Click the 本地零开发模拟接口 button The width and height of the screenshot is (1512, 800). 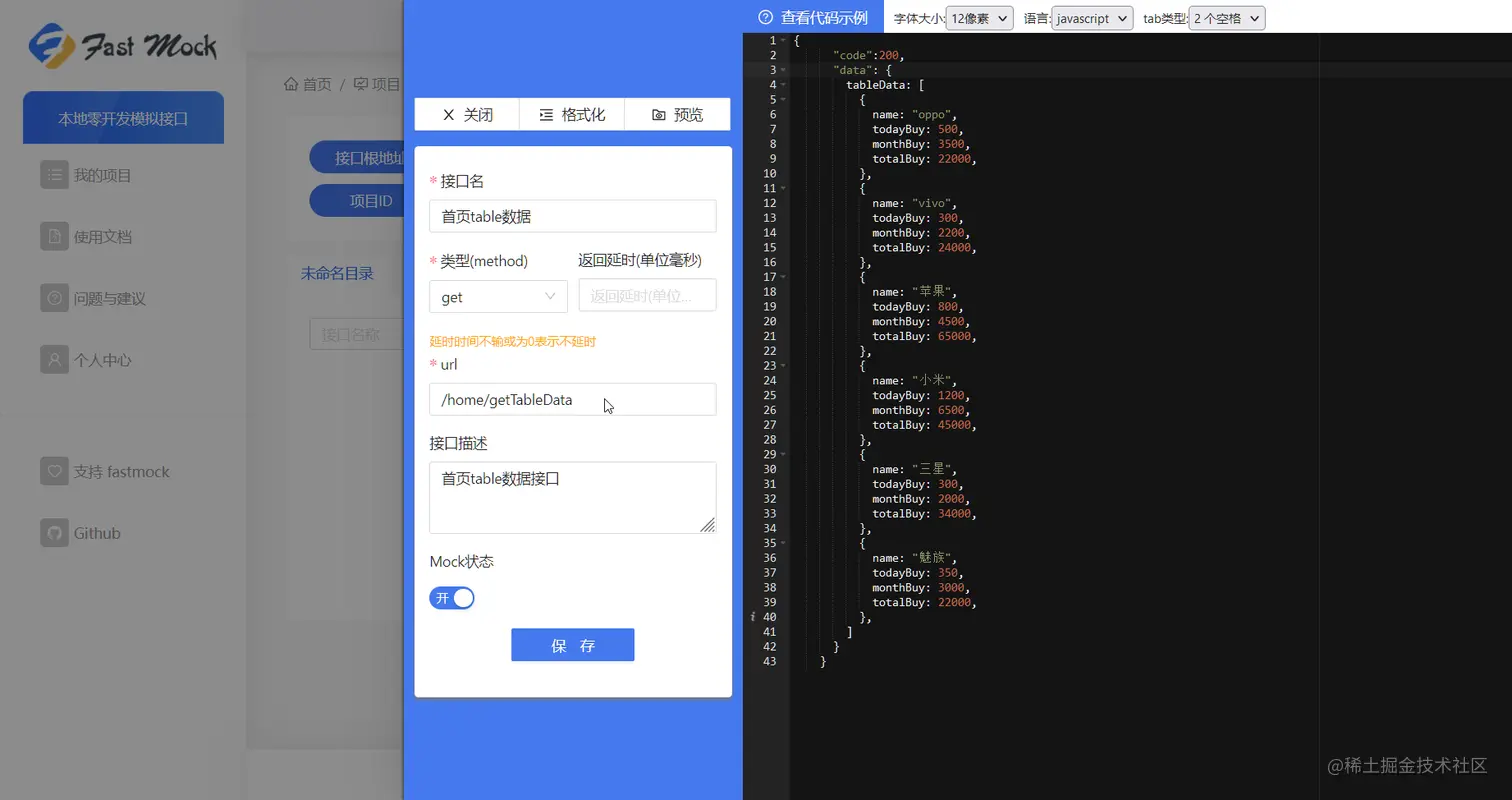pos(123,118)
